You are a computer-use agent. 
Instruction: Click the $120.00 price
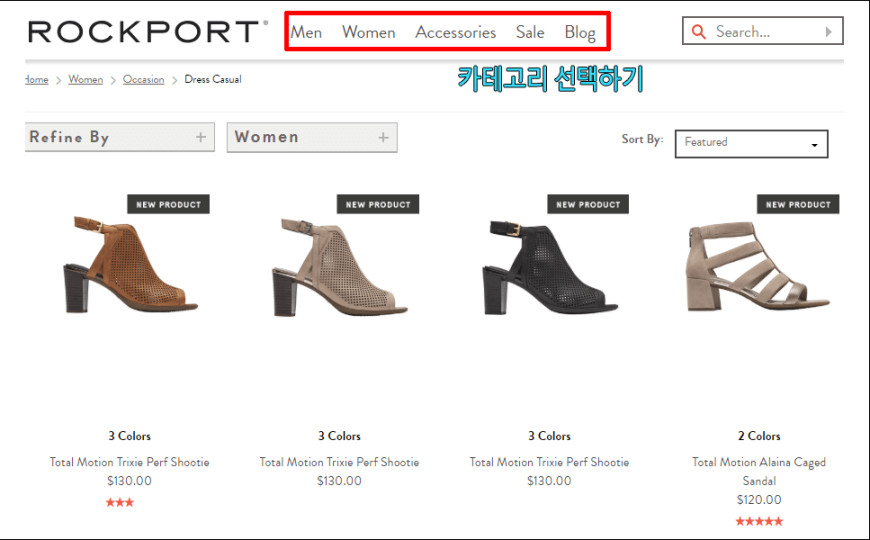click(x=759, y=499)
